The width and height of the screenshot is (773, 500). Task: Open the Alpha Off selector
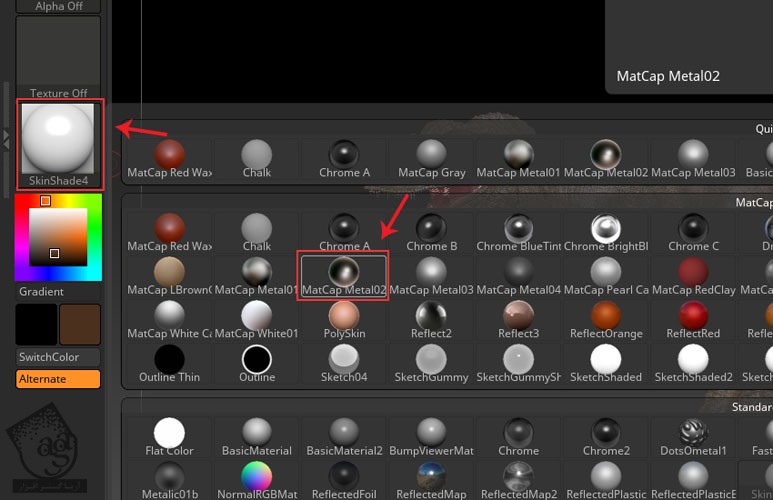pyautogui.click(x=58, y=6)
